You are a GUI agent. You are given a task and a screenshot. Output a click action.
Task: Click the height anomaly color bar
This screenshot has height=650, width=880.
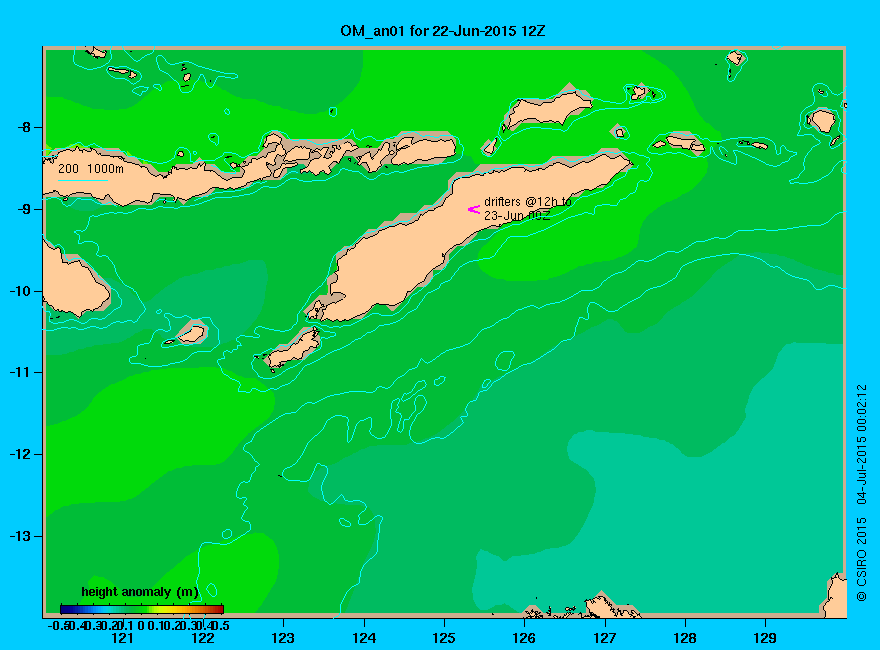pyautogui.click(x=142, y=609)
